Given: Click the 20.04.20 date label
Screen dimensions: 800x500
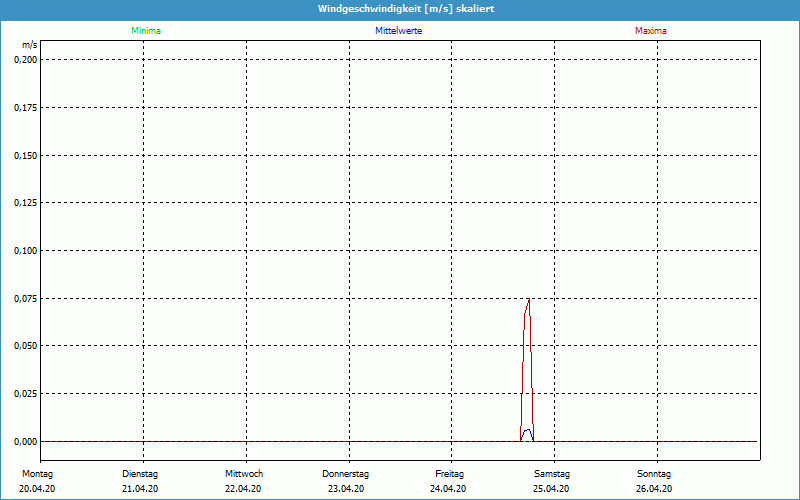Looking at the screenshot, I should (x=36, y=489).
